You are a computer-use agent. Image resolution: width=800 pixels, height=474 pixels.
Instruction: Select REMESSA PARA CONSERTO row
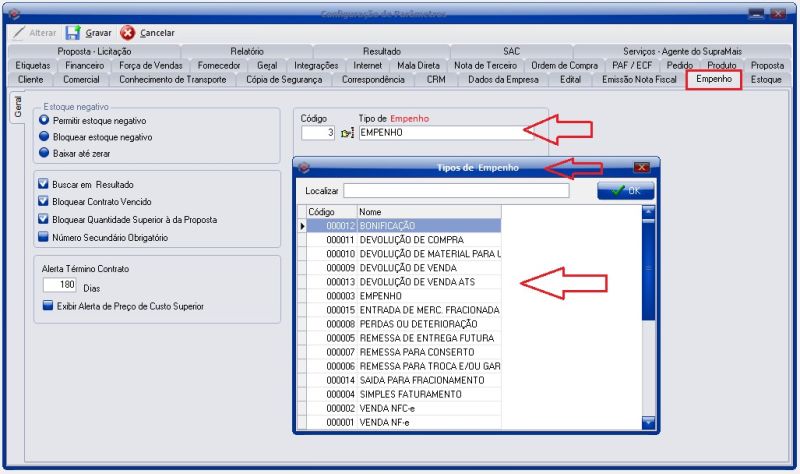[x=404, y=352]
